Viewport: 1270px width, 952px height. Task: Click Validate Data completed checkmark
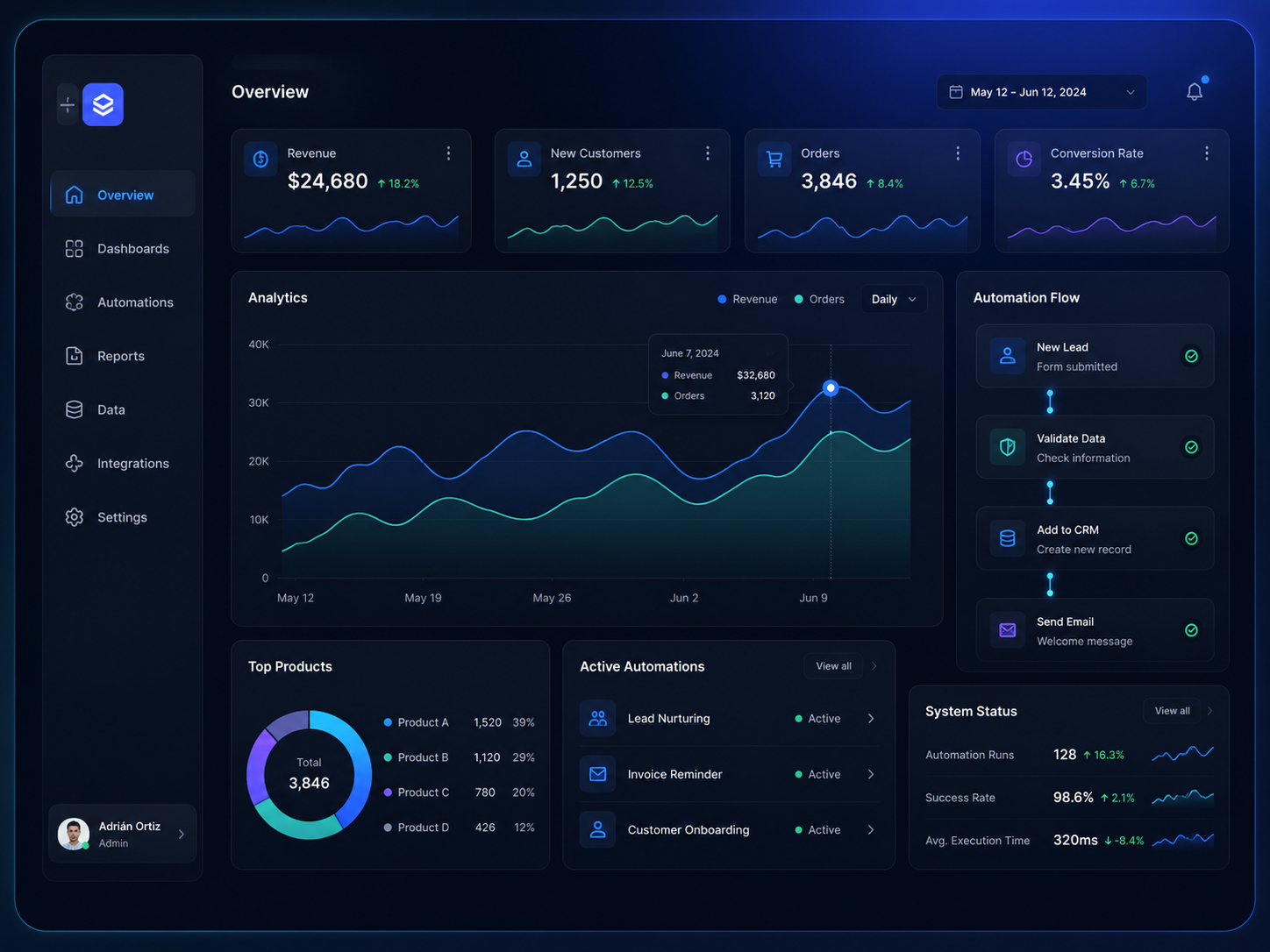[1191, 447]
